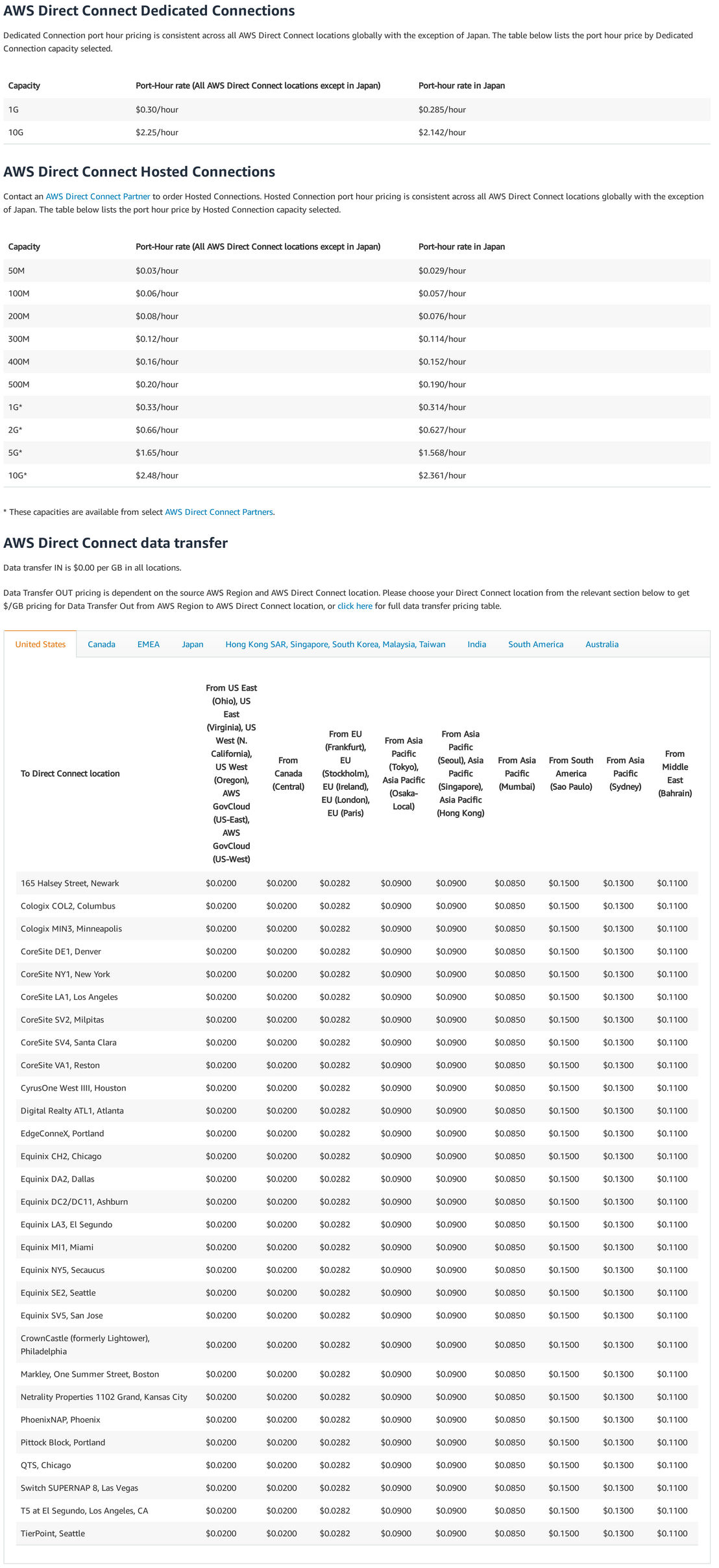
Task: Open the South America tab
Action: [535, 644]
